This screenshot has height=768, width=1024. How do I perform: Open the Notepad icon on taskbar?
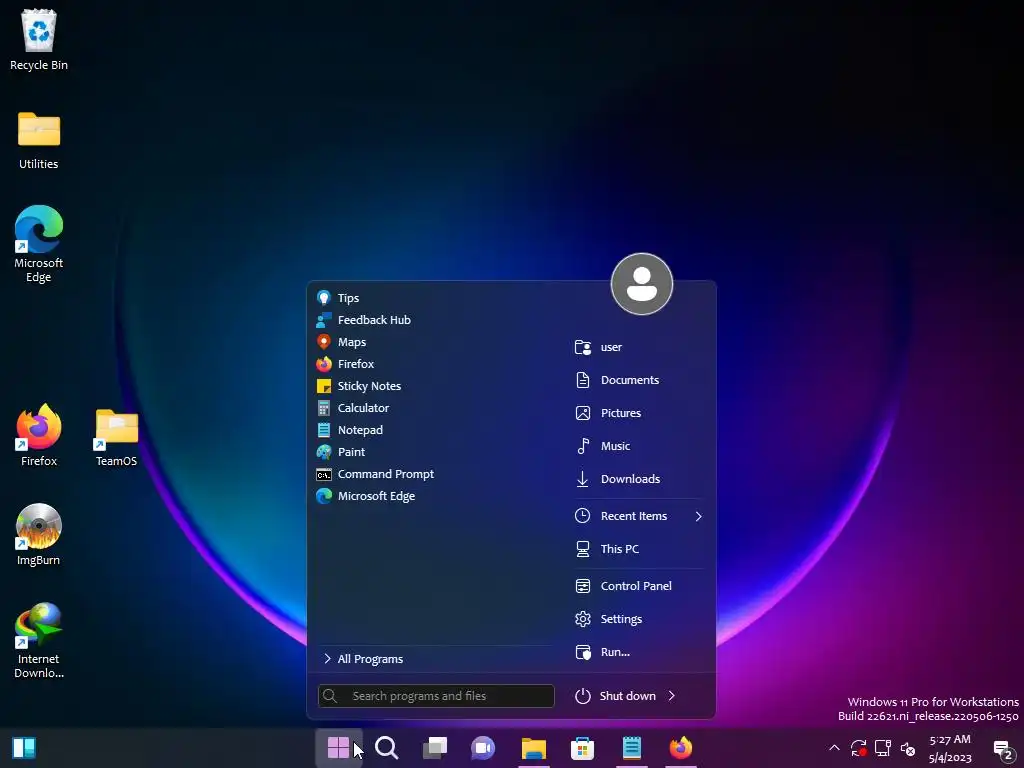point(632,748)
